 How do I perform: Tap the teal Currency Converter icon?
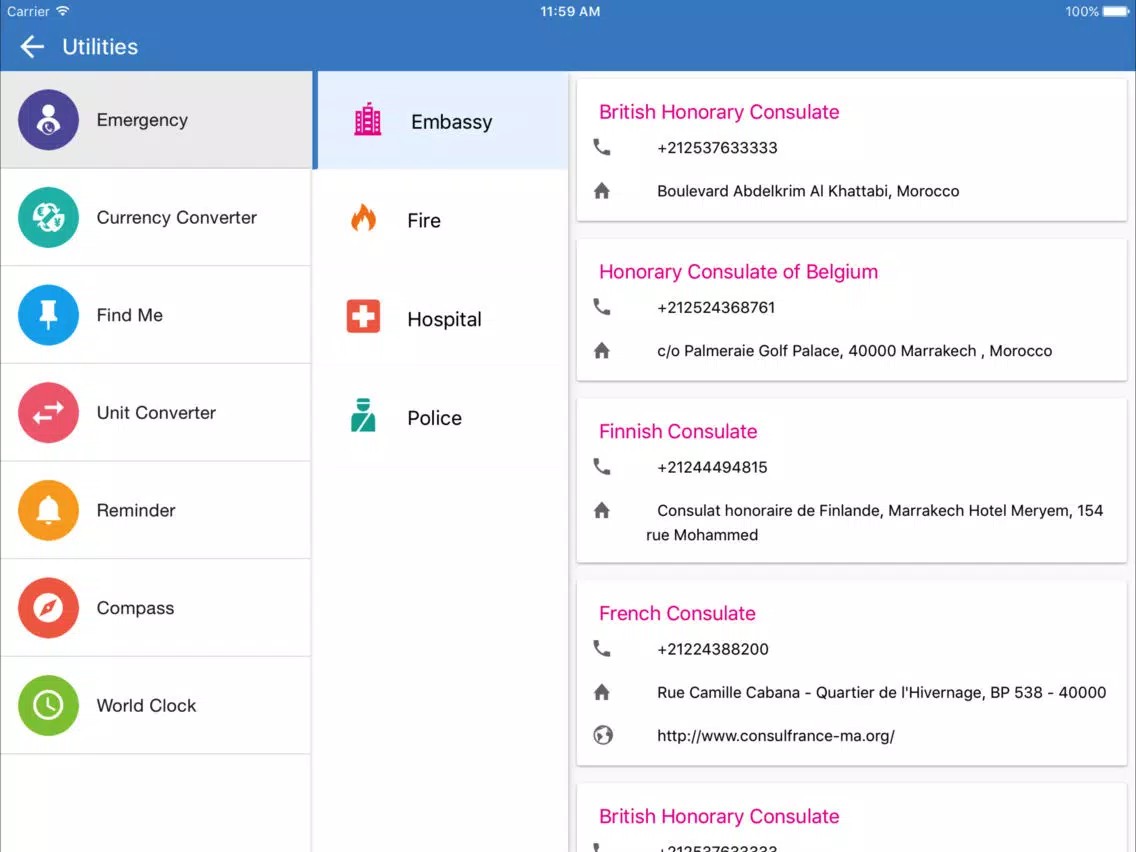click(x=49, y=217)
